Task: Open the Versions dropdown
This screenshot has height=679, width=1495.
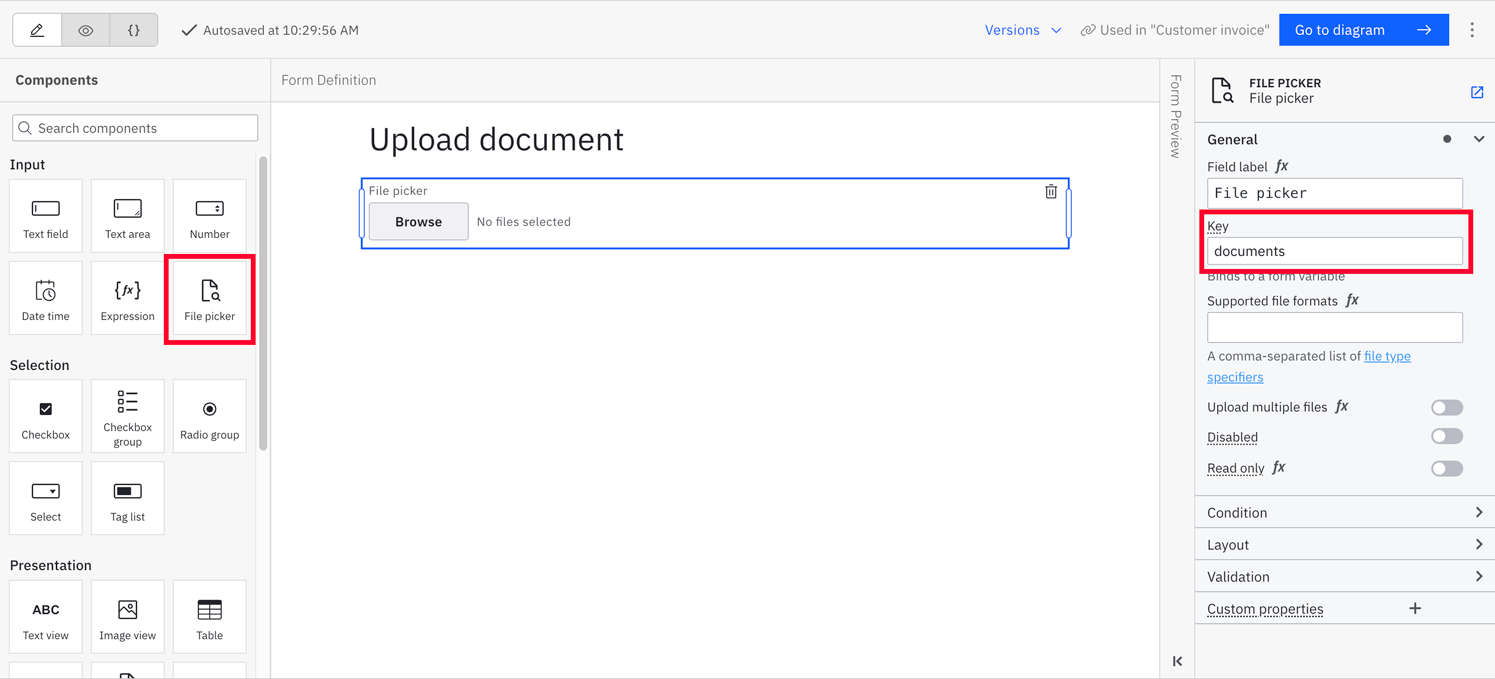Action: pyautogui.click(x=1022, y=29)
